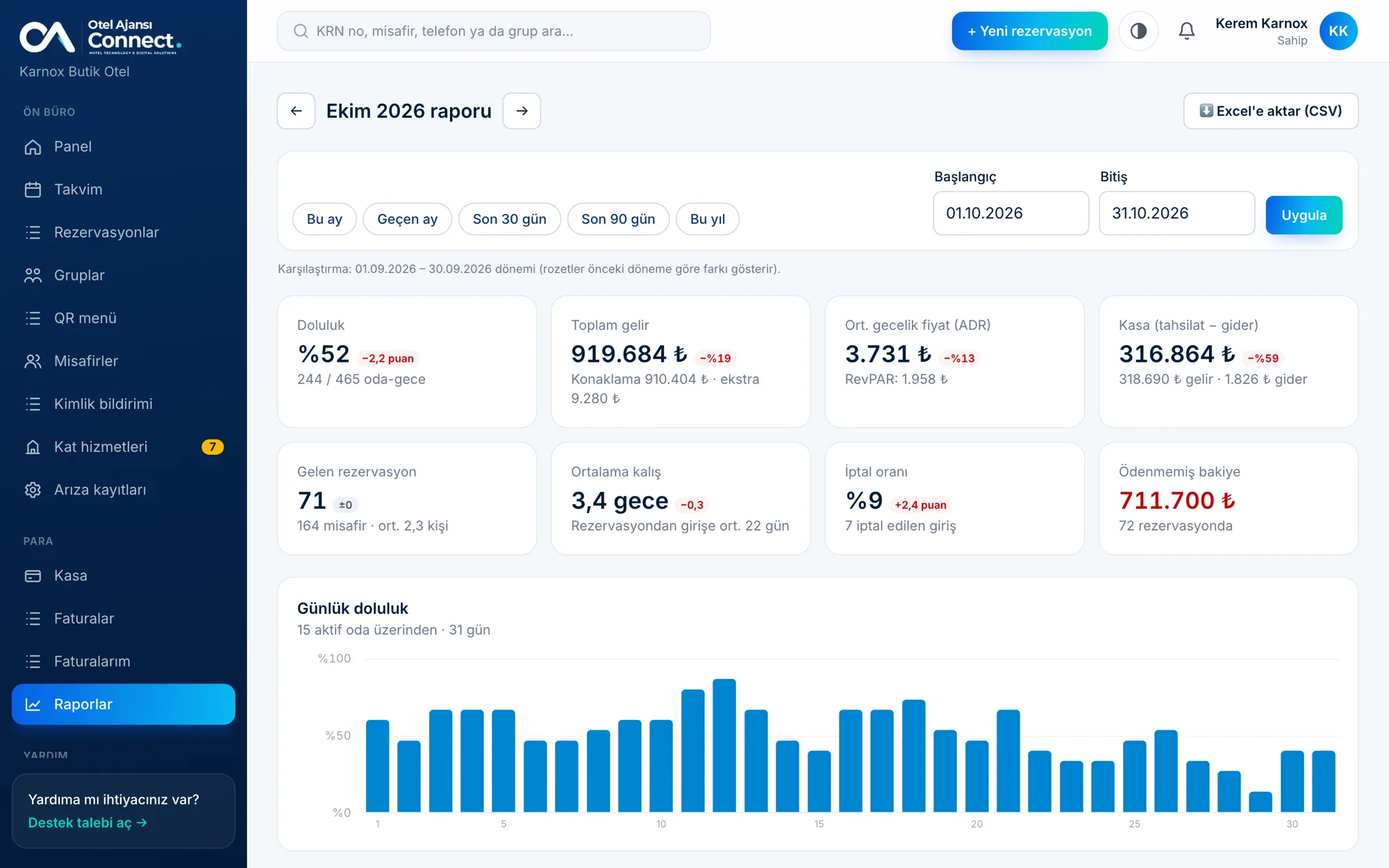
Task: Click the Raporlar chart icon
Action: tap(33, 704)
